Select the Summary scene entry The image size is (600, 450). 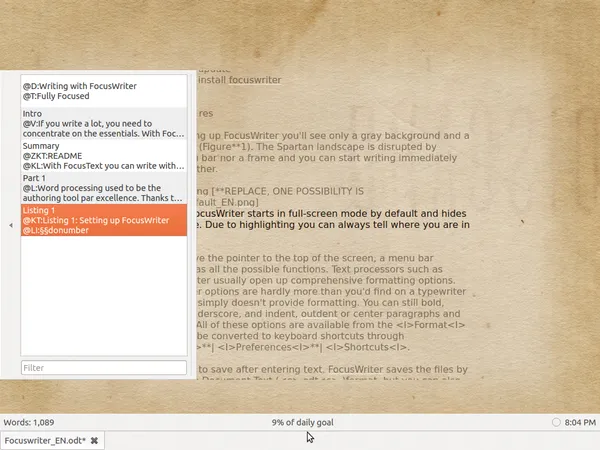coord(104,156)
